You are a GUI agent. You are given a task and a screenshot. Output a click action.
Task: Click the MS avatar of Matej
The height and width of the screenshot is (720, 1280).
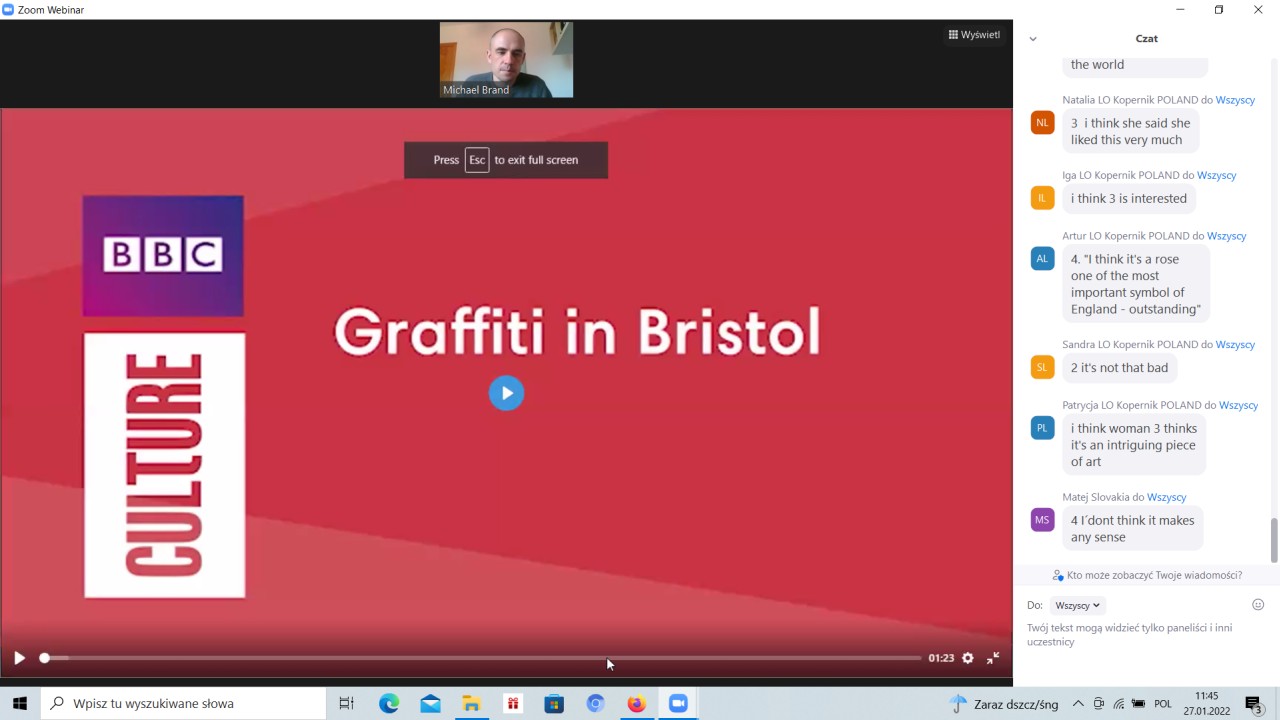pyautogui.click(x=1042, y=520)
